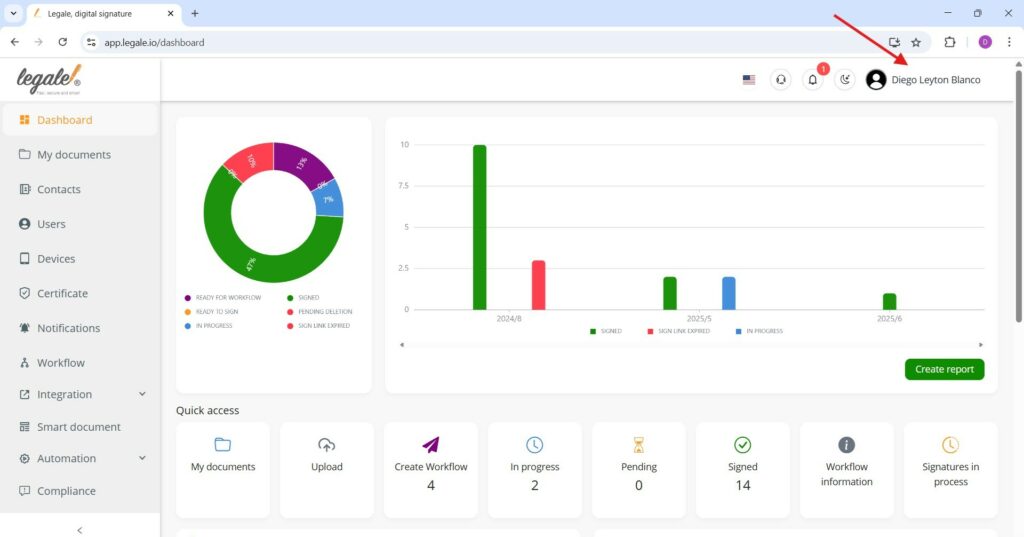Open a new browser tab

(195, 13)
